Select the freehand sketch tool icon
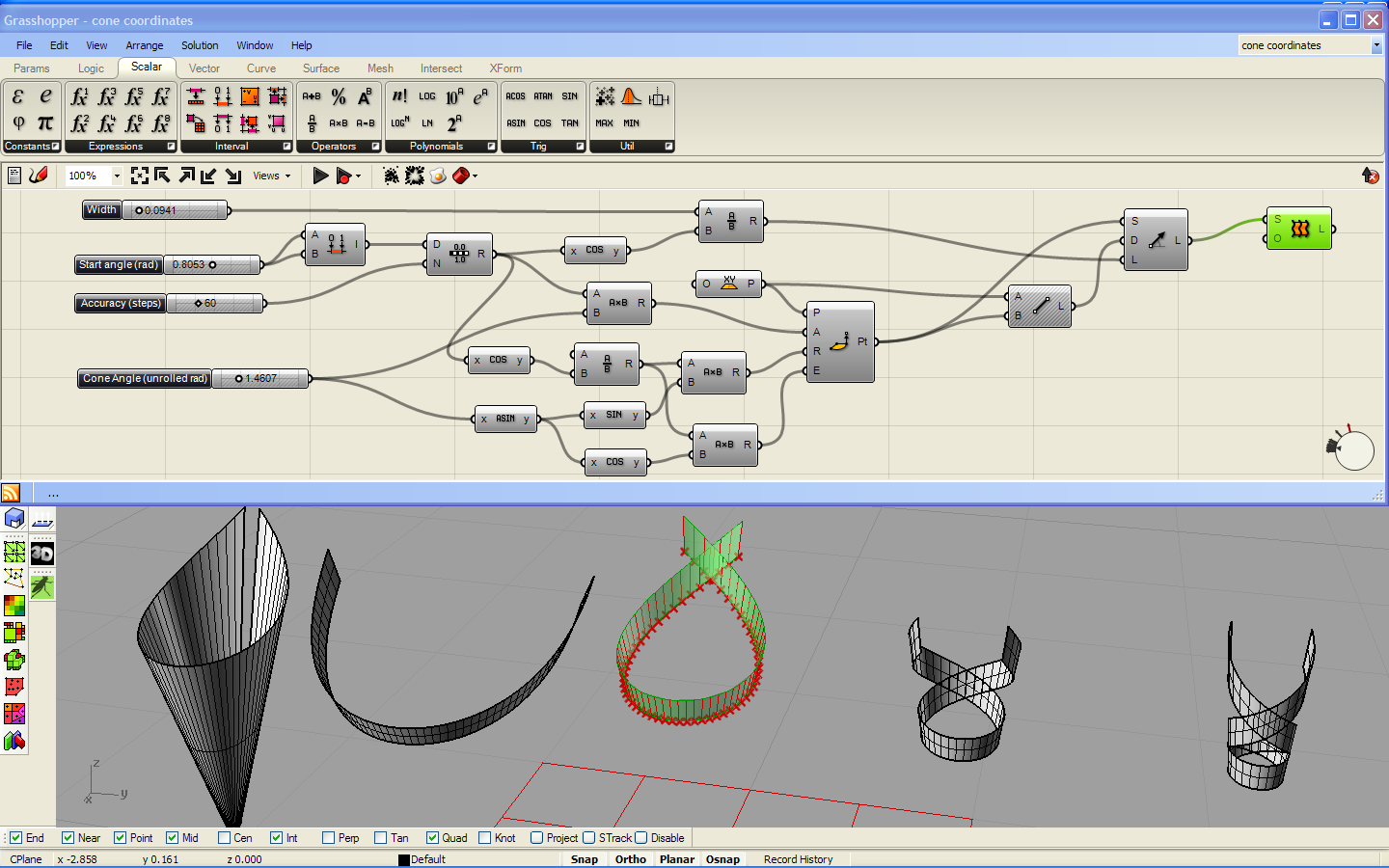The height and width of the screenshot is (868, 1389). pyautogui.click(x=39, y=176)
